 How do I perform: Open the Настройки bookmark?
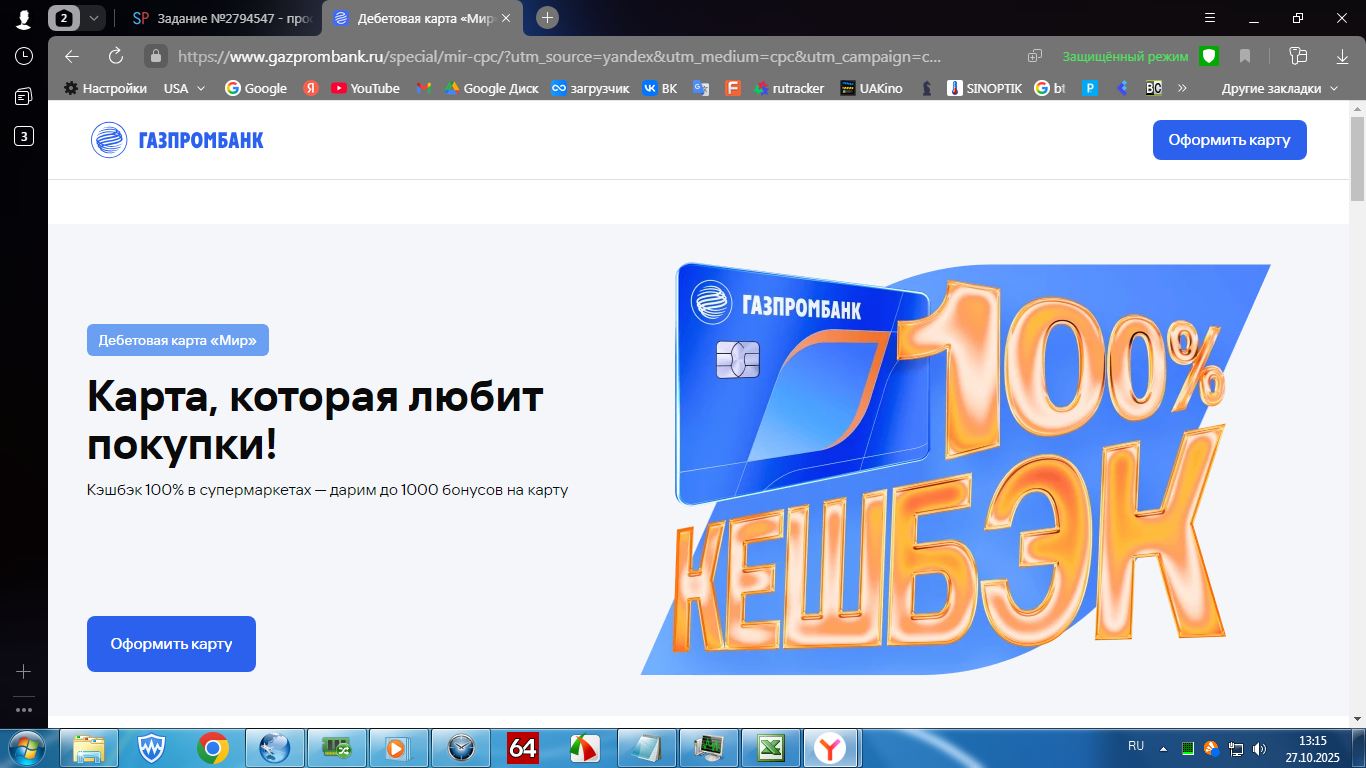(x=105, y=88)
